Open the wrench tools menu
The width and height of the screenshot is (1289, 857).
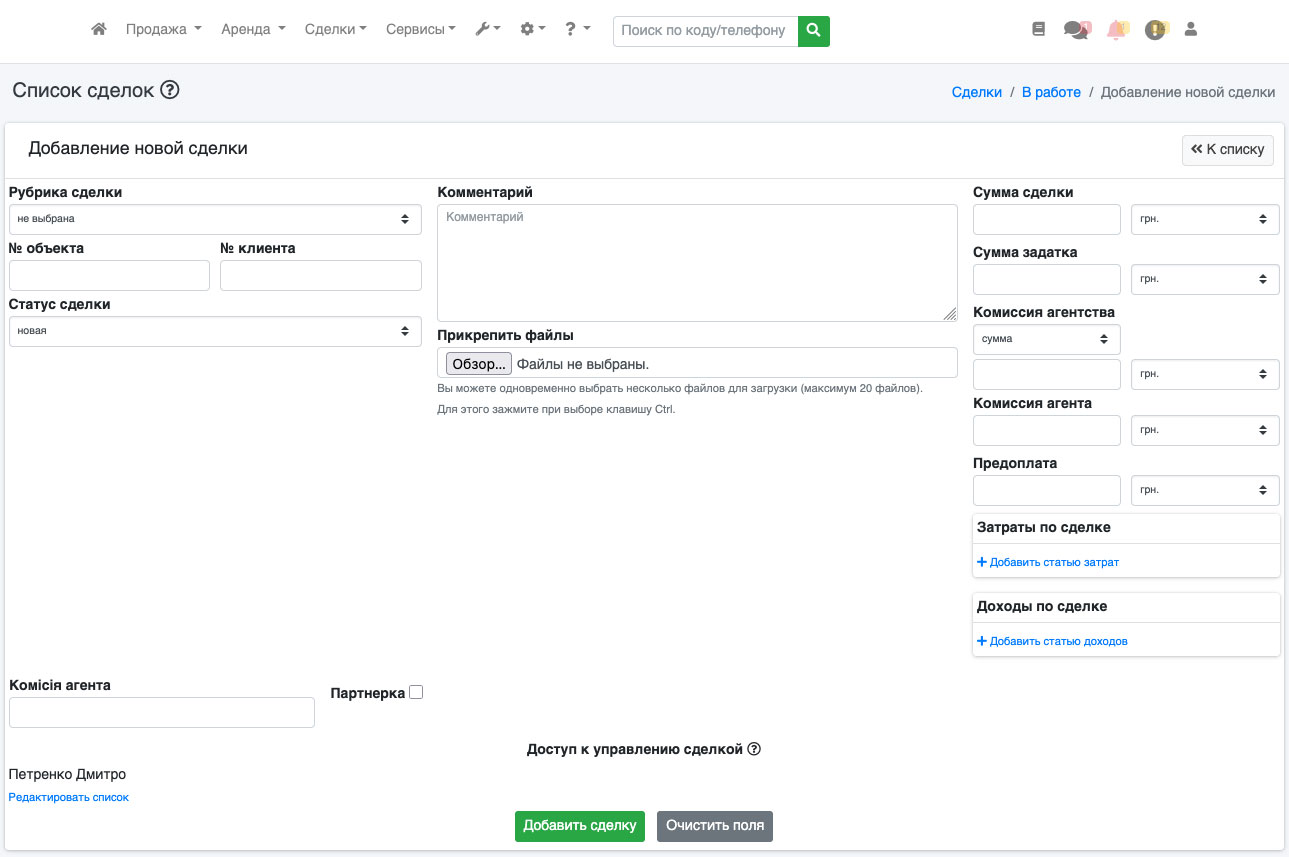tap(487, 30)
